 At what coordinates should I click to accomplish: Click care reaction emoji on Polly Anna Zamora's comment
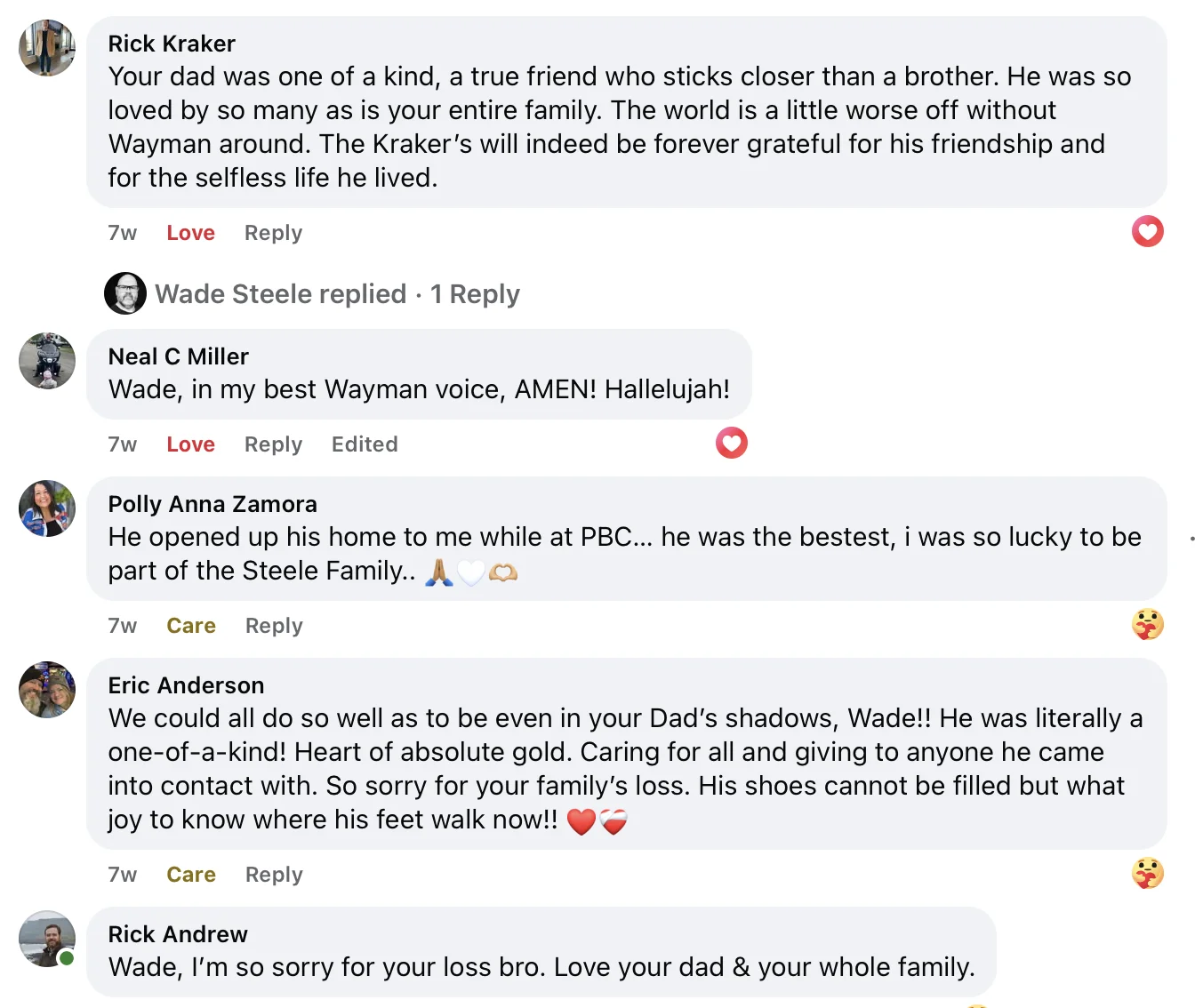pos(1147,624)
